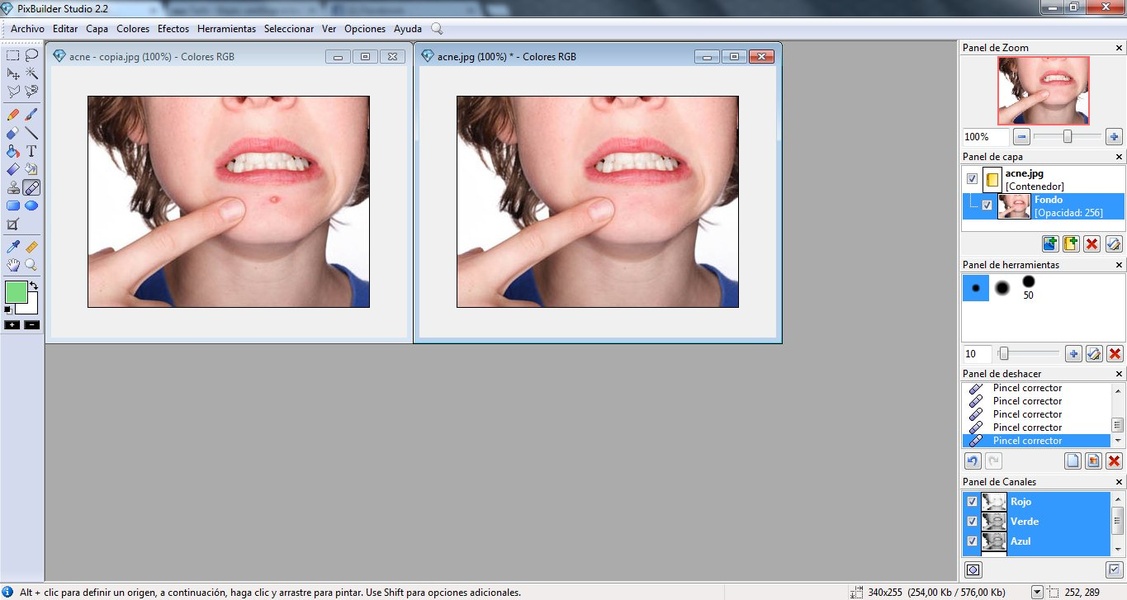Select the line drawing tool
The height and width of the screenshot is (600, 1127).
pos(32,133)
